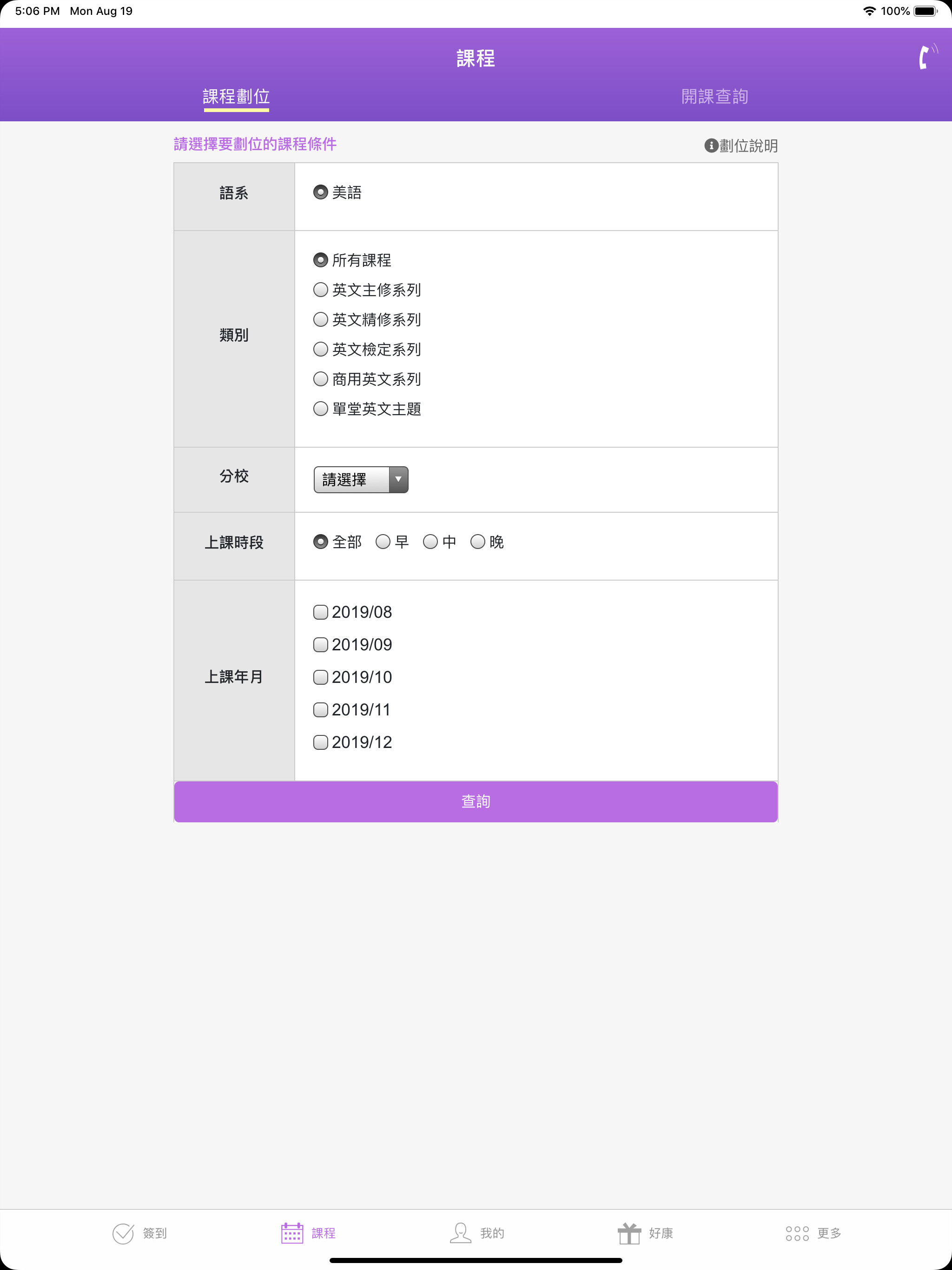The height and width of the screenshot is (1270, 952).
Task: Tap the home indicator bar at bottom
Action: point(476,1260)
